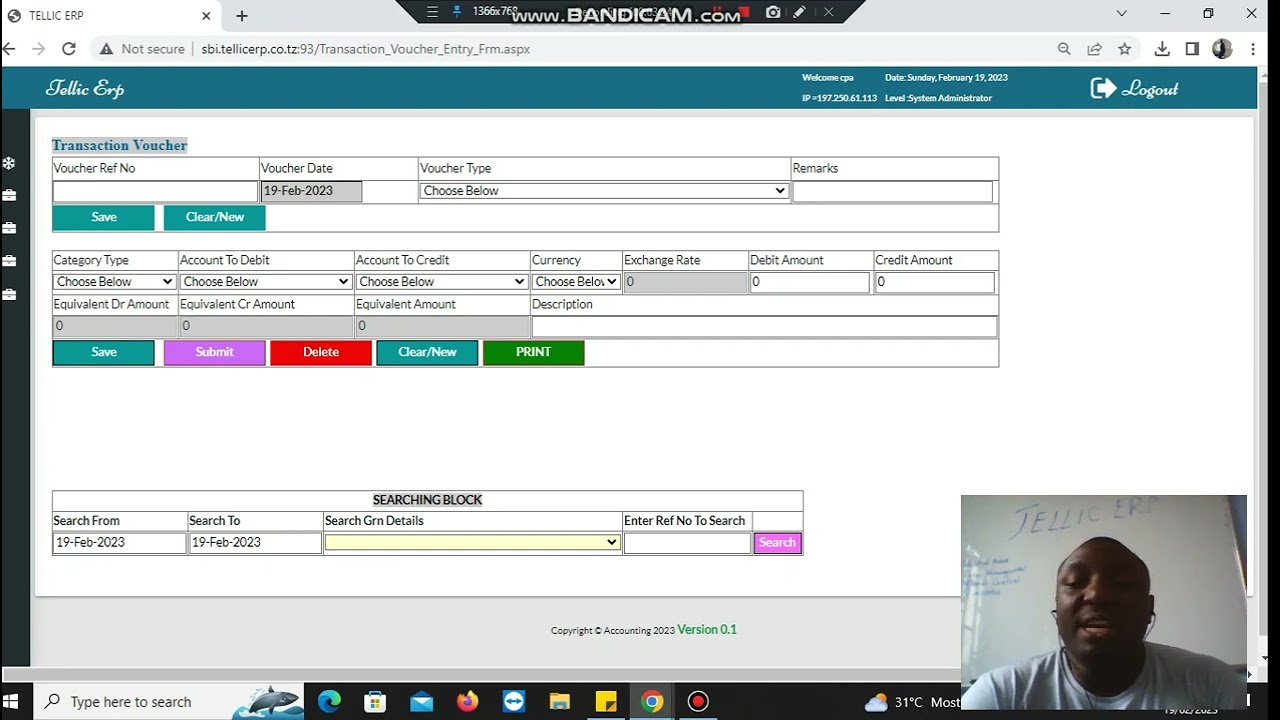
Task: Click Bandicam pin icon in overlay
Action: click(x=457, y=12)
